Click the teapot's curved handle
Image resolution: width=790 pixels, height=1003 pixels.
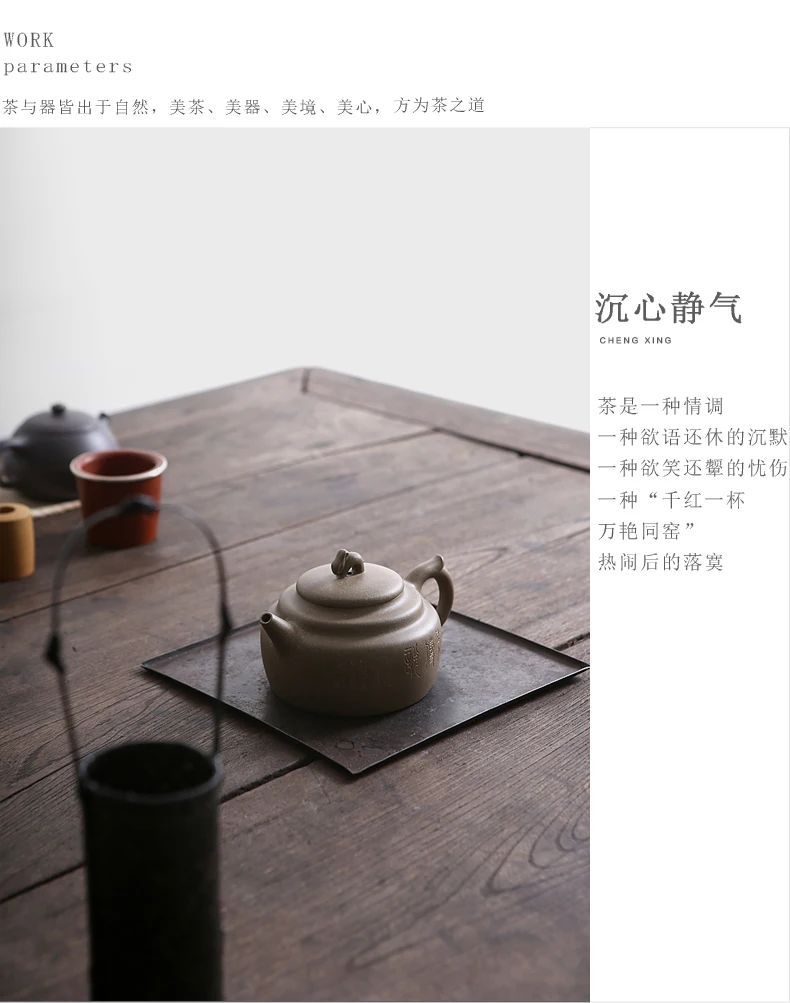tap(432, 587)
